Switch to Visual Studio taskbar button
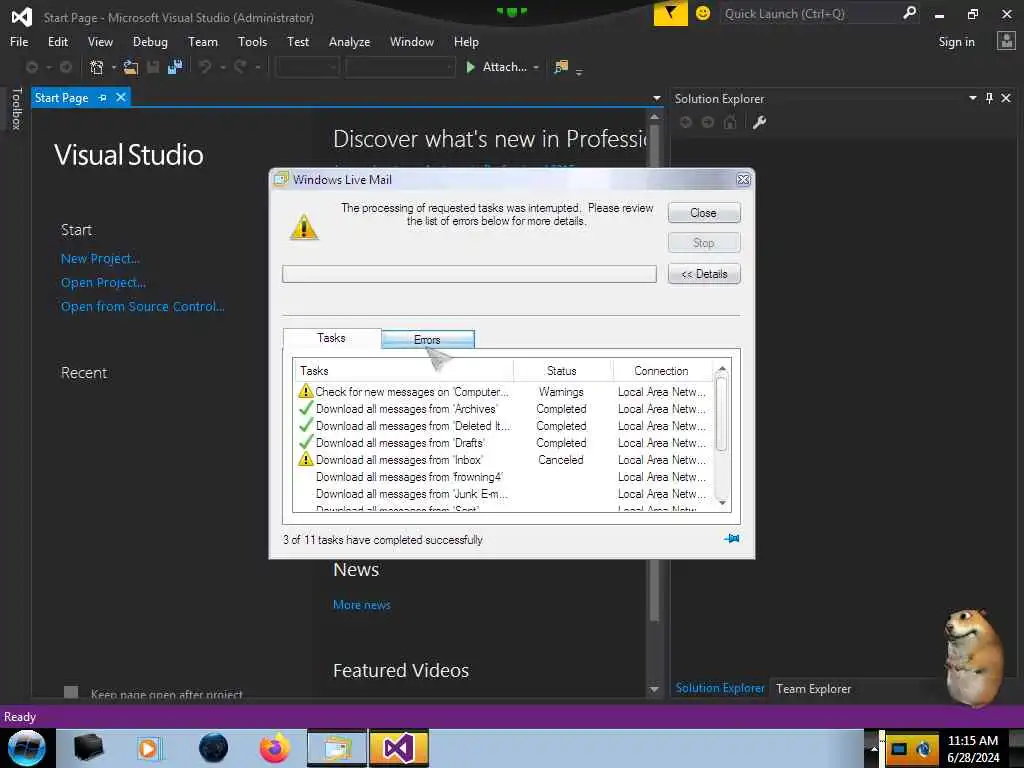1024x768 pixels. 399,748
